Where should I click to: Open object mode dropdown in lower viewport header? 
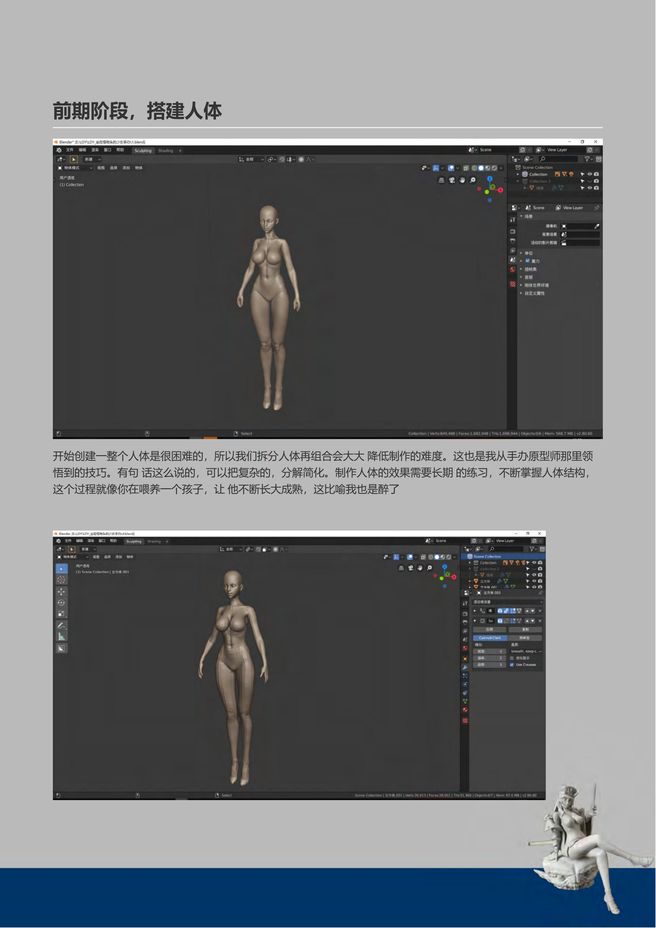[x=73, y=557]
